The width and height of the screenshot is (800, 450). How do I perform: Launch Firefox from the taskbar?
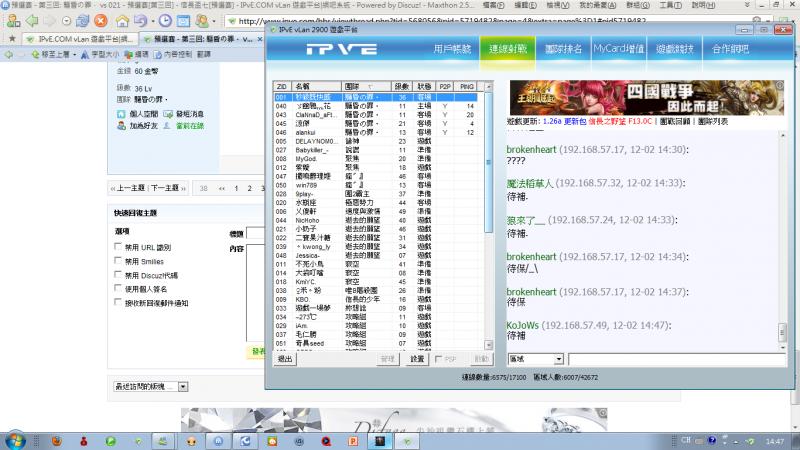click(x=56, y=439)
